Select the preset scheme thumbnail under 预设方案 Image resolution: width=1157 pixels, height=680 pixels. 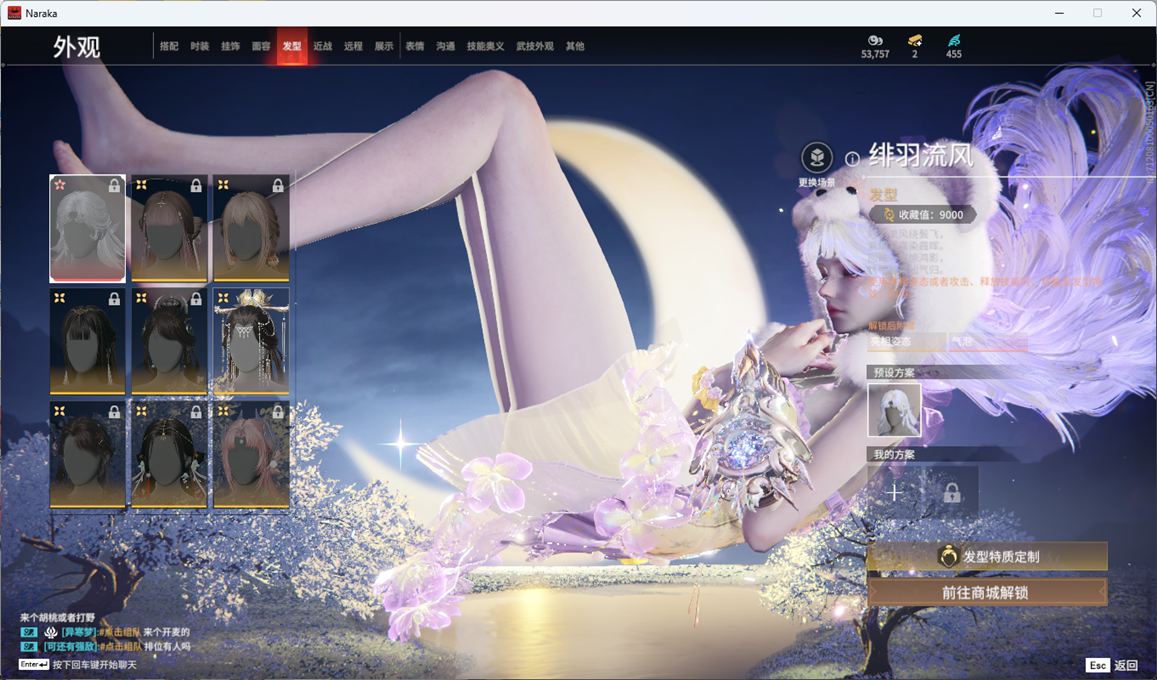click(894, 410)
